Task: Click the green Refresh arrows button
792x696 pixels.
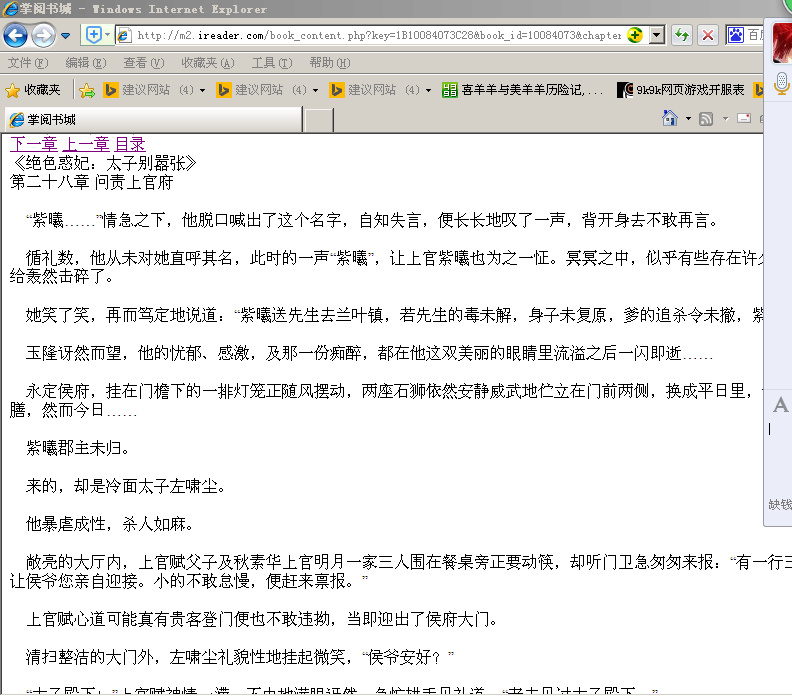Action: pyautogui.click(x=682, y=35)
